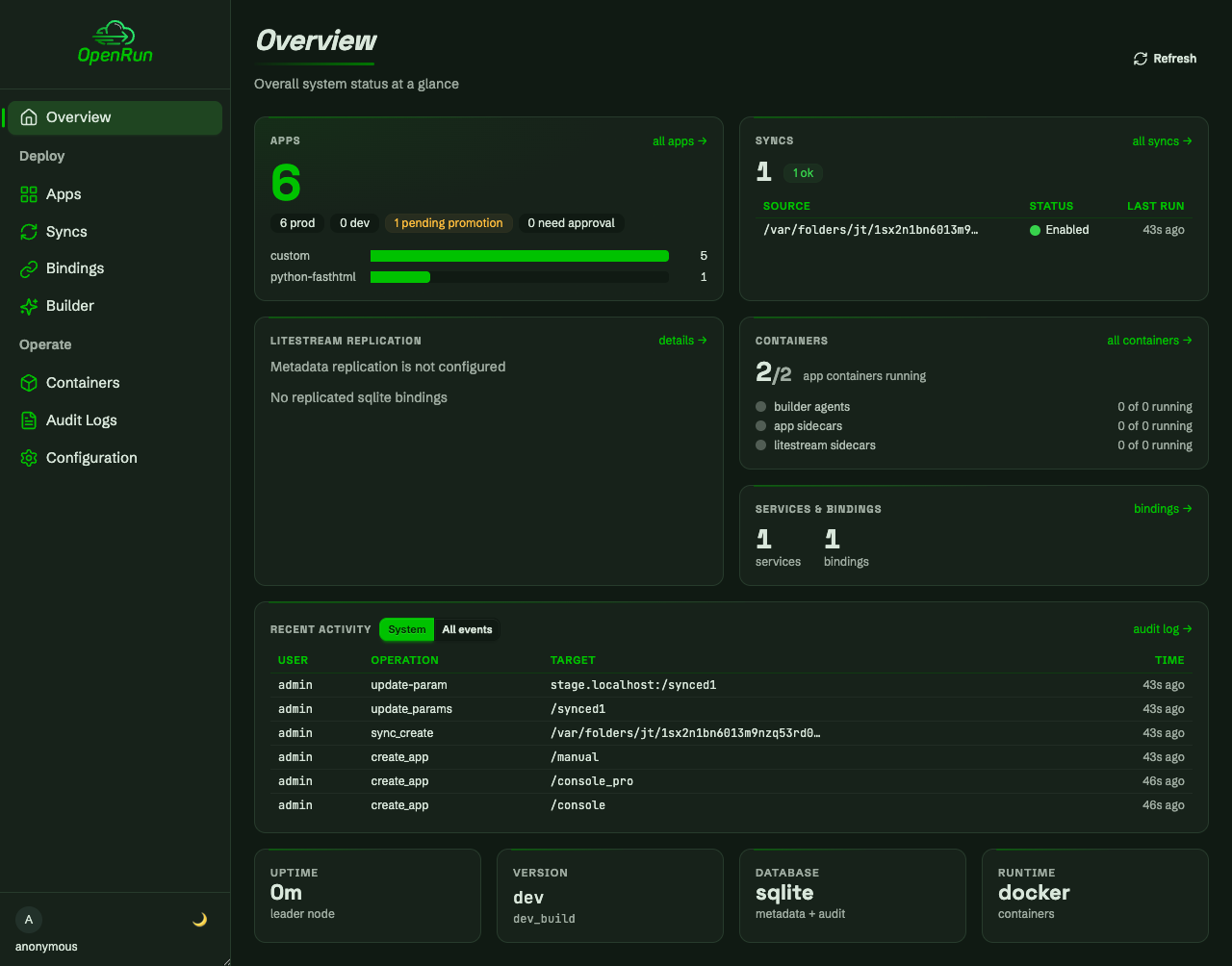Image resolution: width=1232 pixels, height=966 pixels.
Task: Go to Apps in the sidebar
Action: pos(115,194)
